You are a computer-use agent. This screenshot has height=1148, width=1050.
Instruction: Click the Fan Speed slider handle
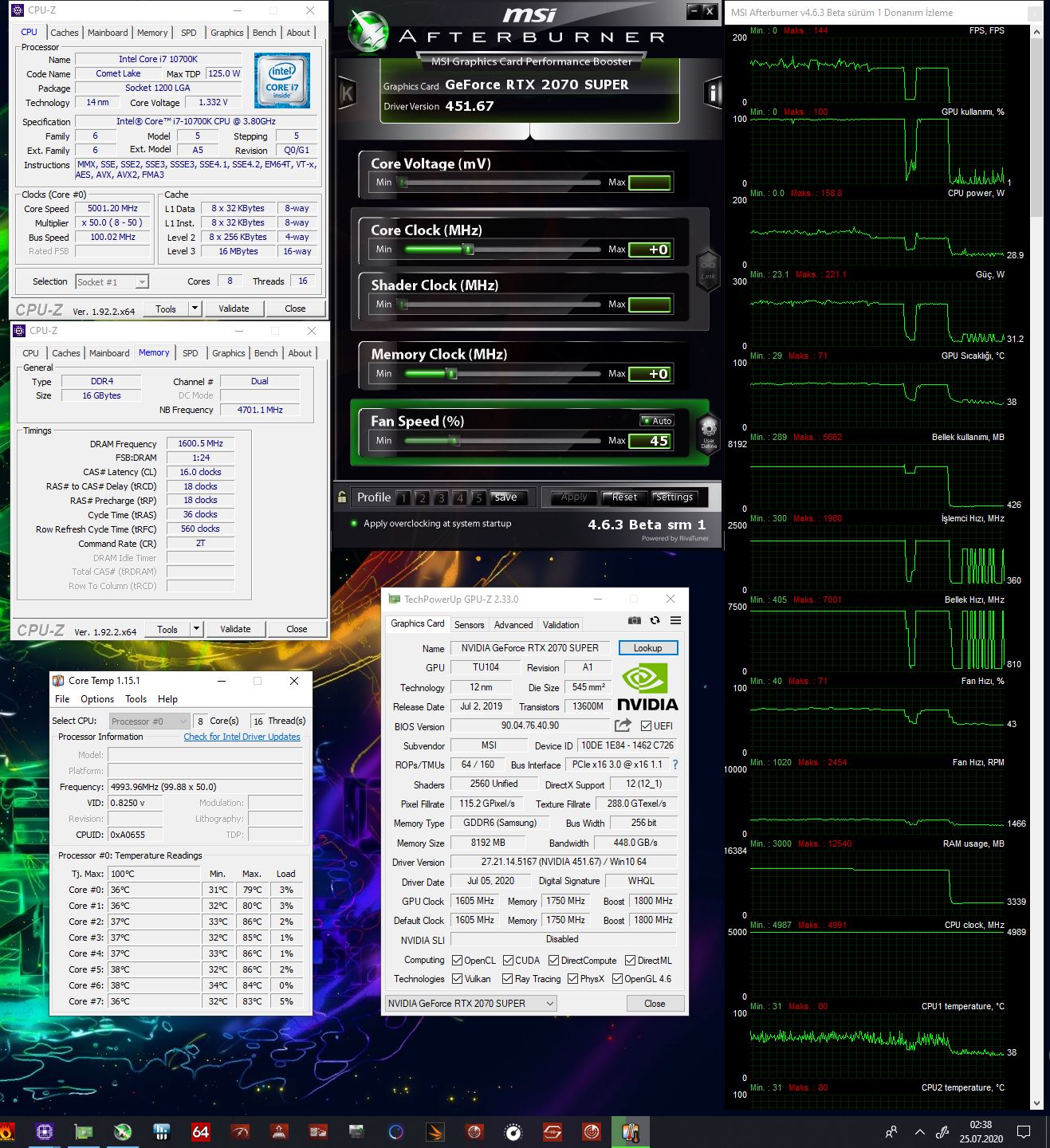453,441
